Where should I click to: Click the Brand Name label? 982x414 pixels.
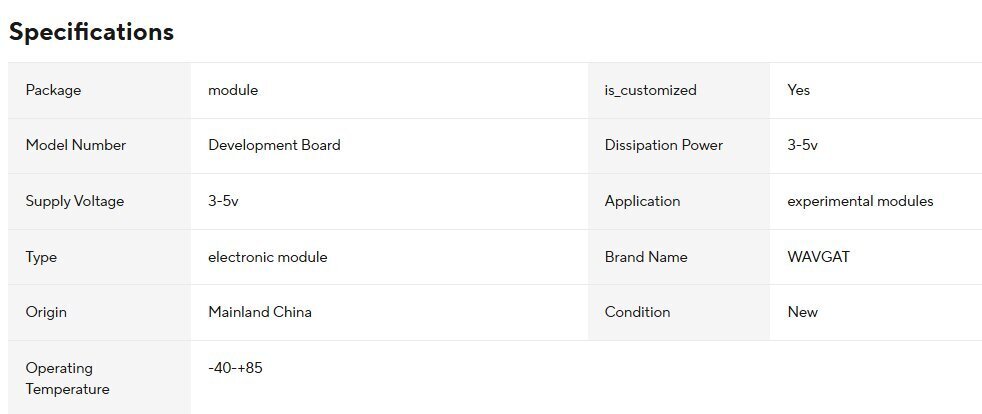click(x=646, y=257)
